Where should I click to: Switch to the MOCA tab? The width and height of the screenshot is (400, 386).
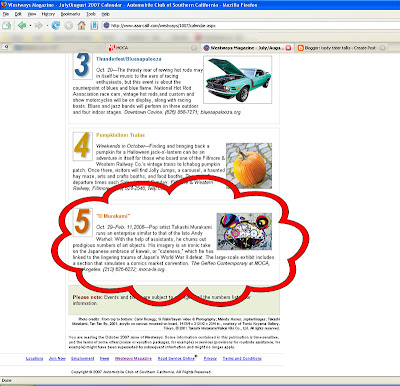coord(153,48)
